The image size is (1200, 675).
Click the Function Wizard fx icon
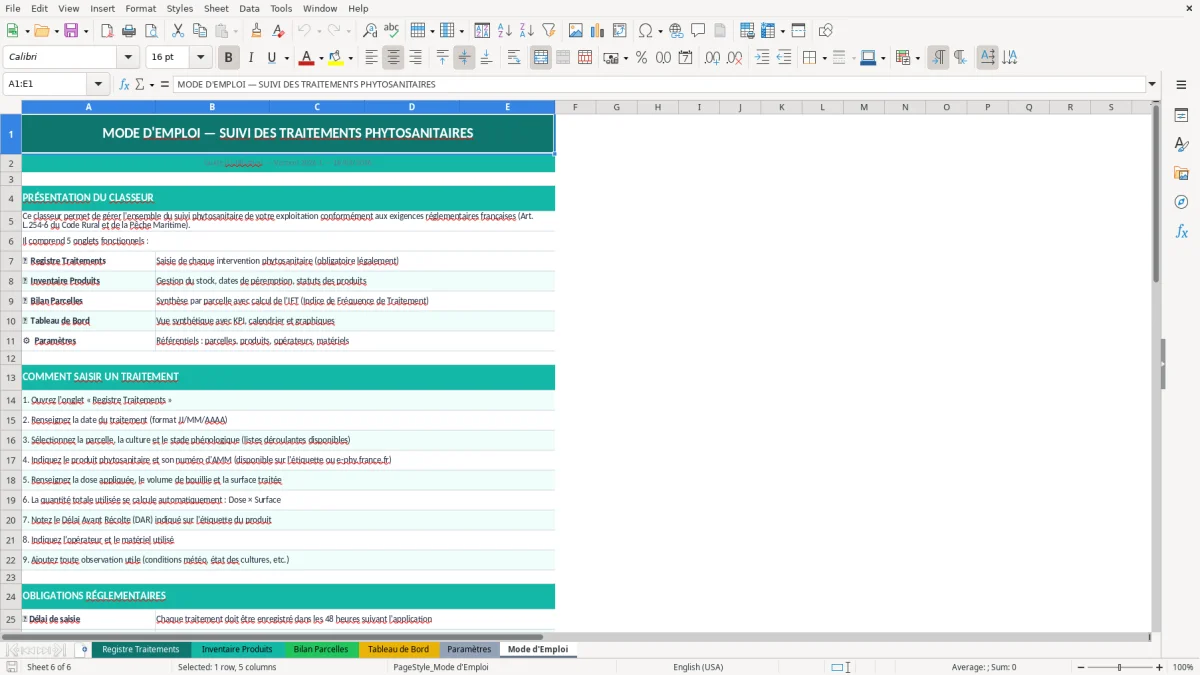click(125, 85)
